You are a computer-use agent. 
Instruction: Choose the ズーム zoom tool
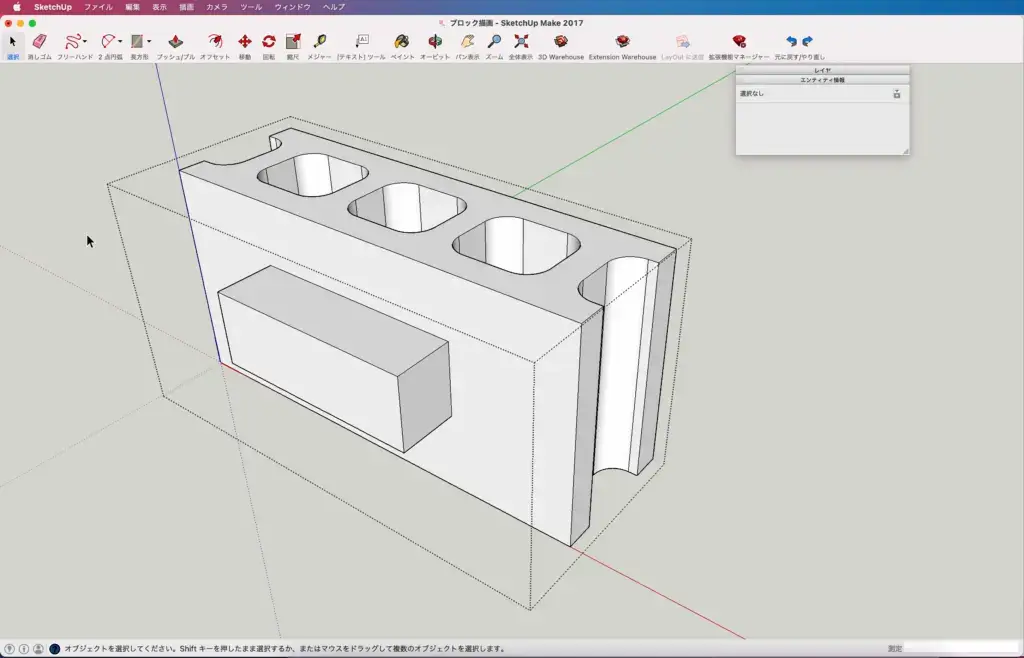coord(494,41)
